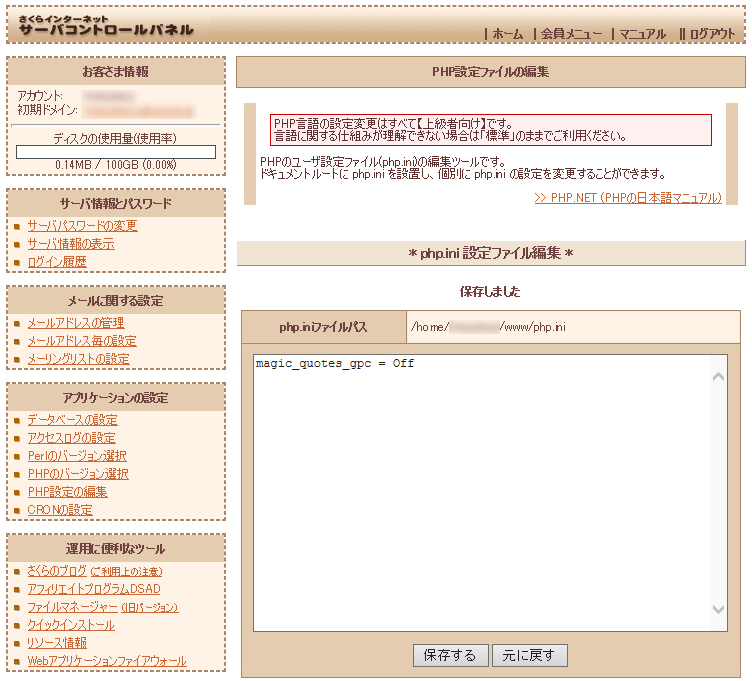752x681 pixels.
Task: Go to アクセスログの設定
Action: 71,438
